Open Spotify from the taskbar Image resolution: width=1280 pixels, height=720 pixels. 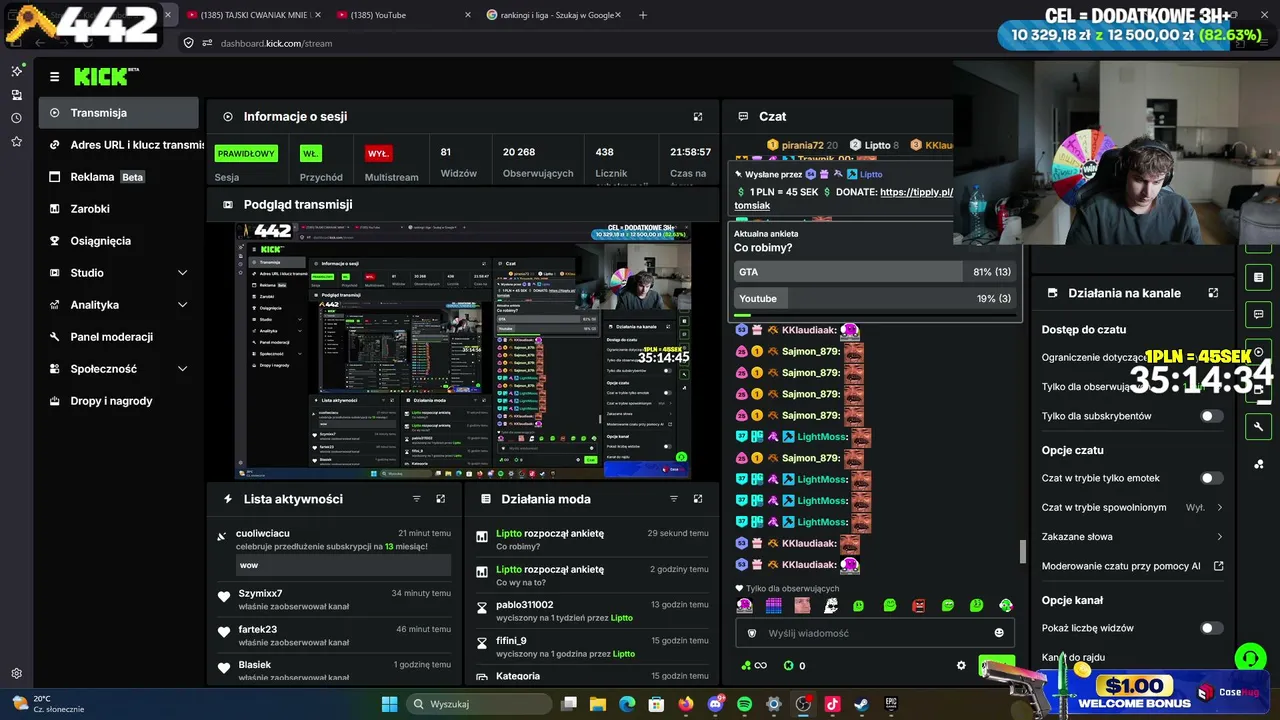click(x=744, y=704)
